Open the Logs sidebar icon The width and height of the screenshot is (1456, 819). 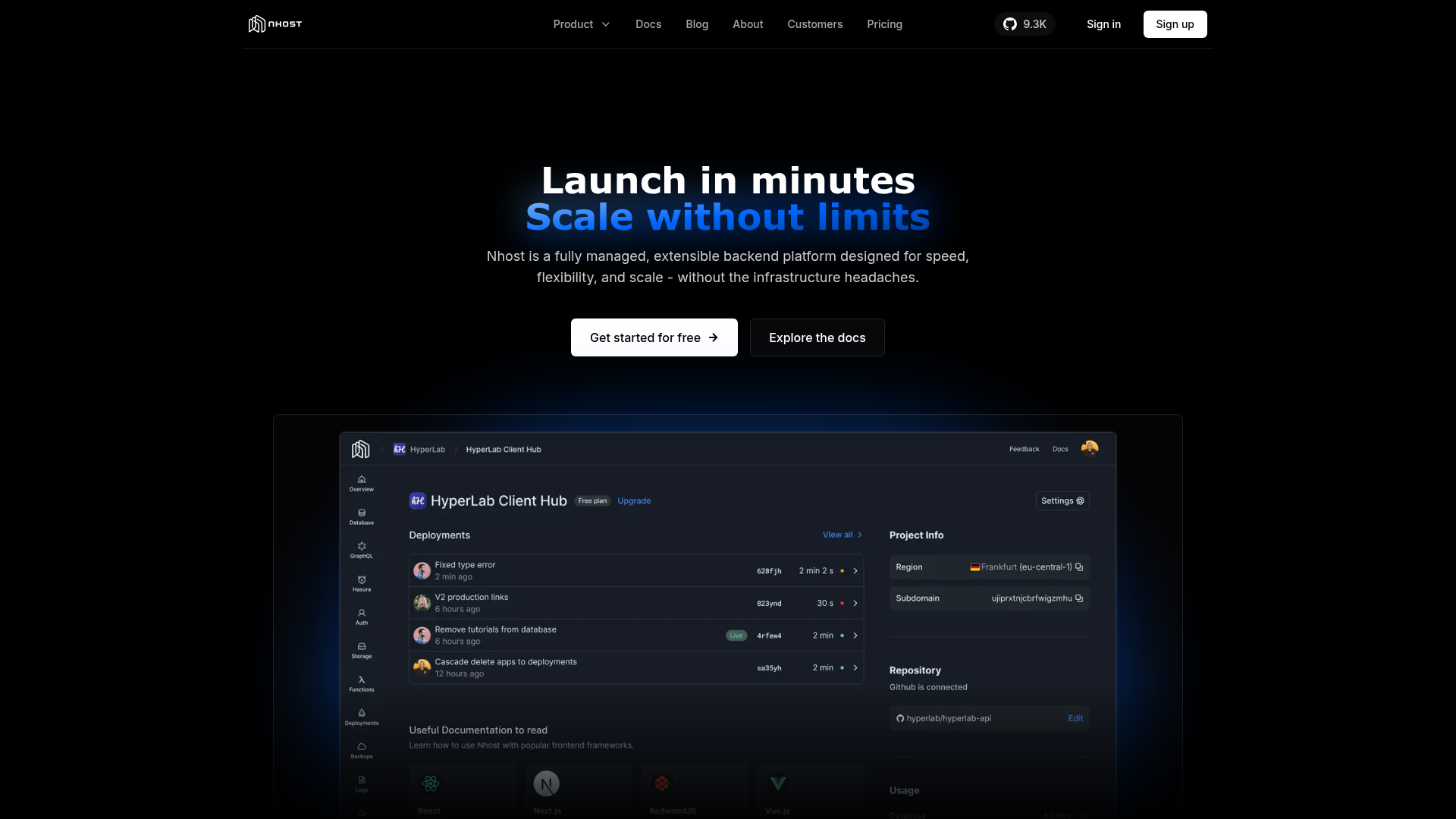click(362, 783)
